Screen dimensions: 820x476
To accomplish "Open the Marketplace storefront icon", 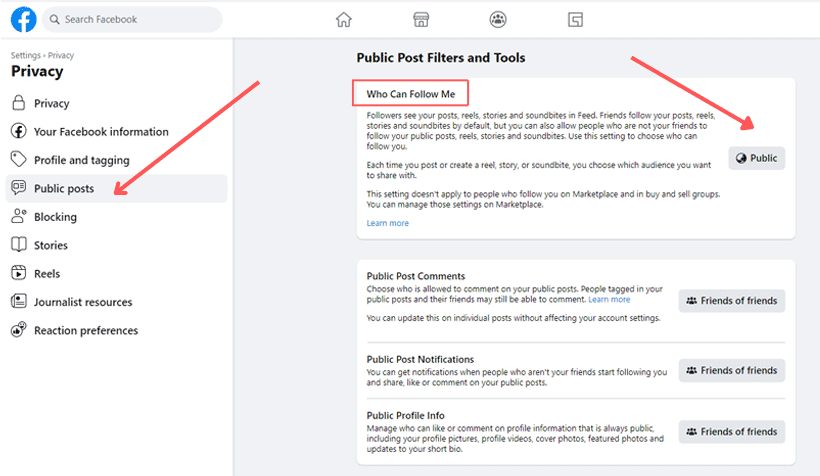I will (x=421, y=19).
